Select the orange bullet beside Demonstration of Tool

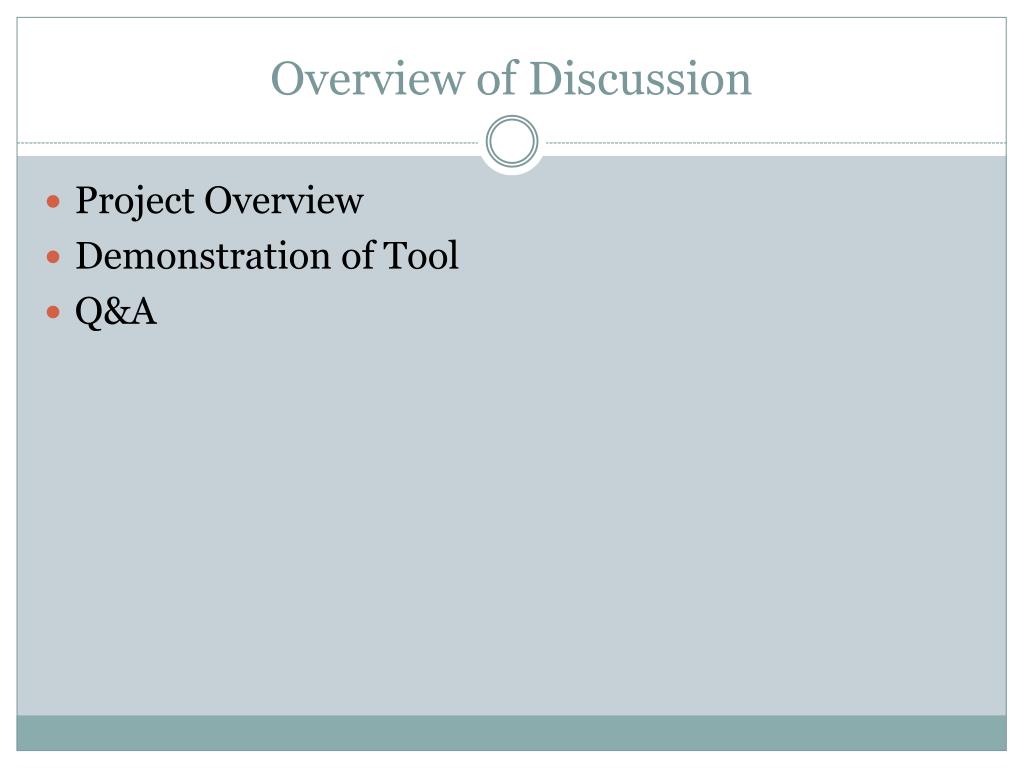click(x=54, y=257)
